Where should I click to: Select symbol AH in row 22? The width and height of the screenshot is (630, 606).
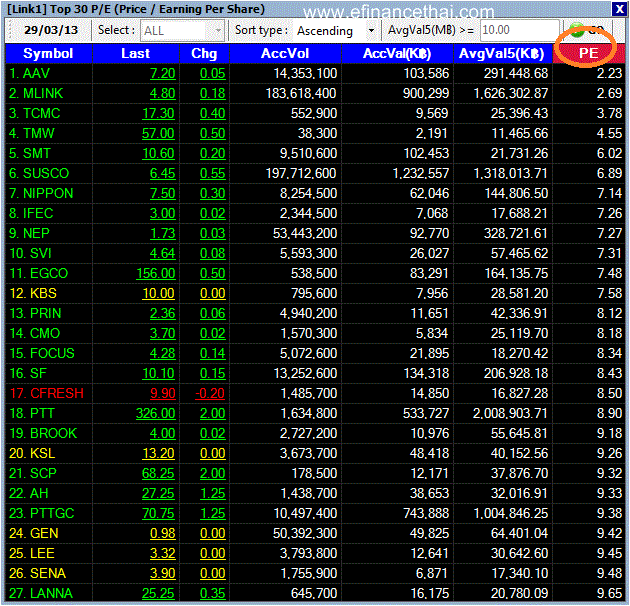click(39, 493)
